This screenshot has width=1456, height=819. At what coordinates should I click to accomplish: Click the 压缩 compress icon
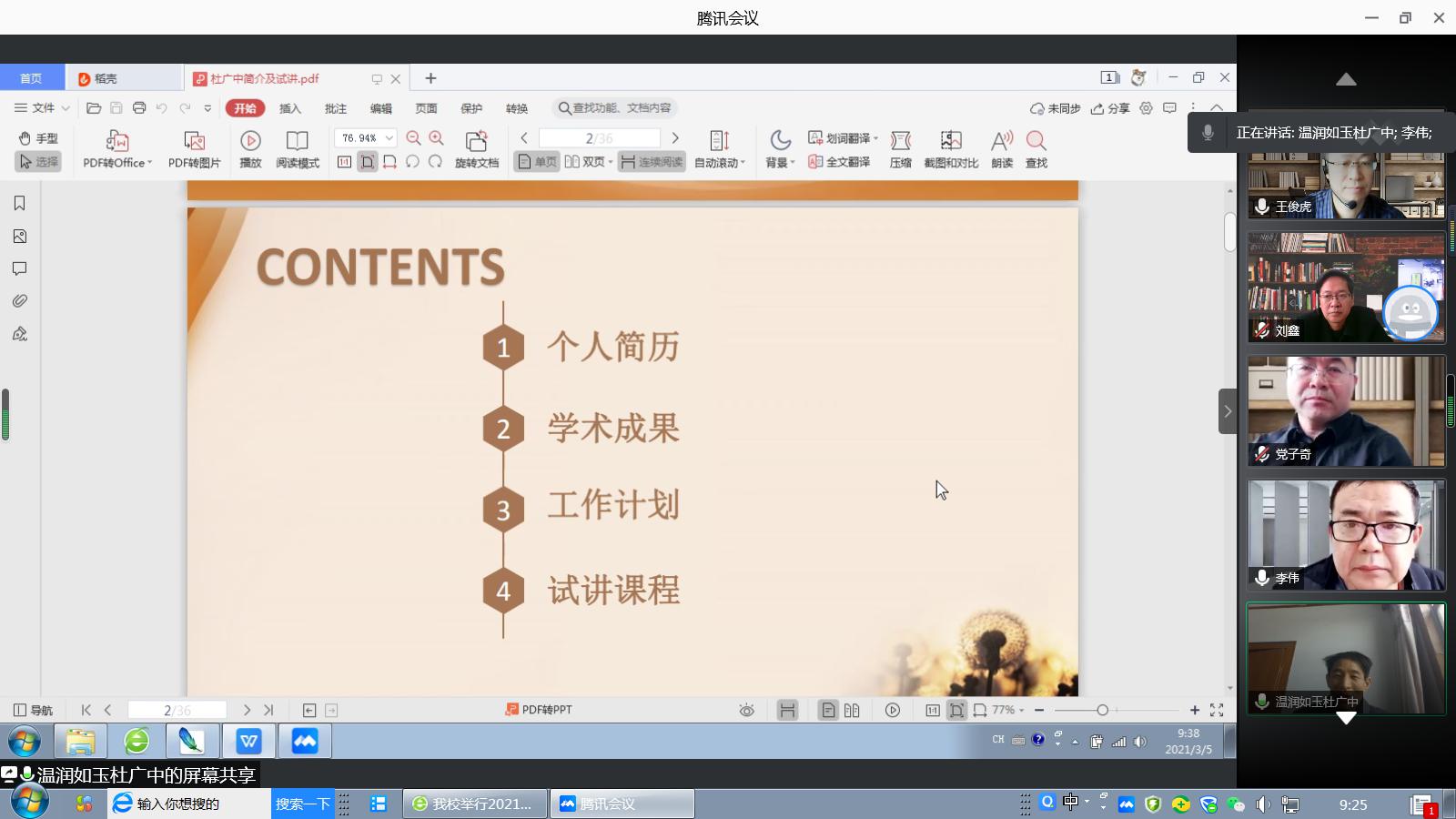point(900,141)
